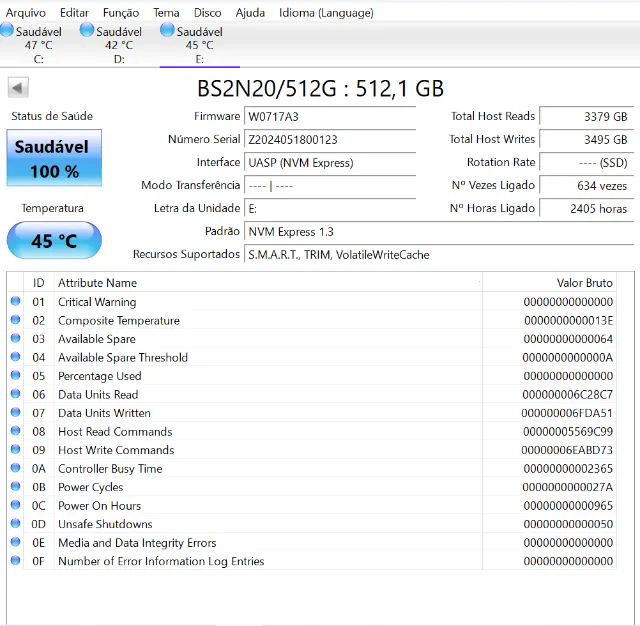640x626 pixels.
Task: Click the previous disk arrow button
Action: click(x=18, y=87)
